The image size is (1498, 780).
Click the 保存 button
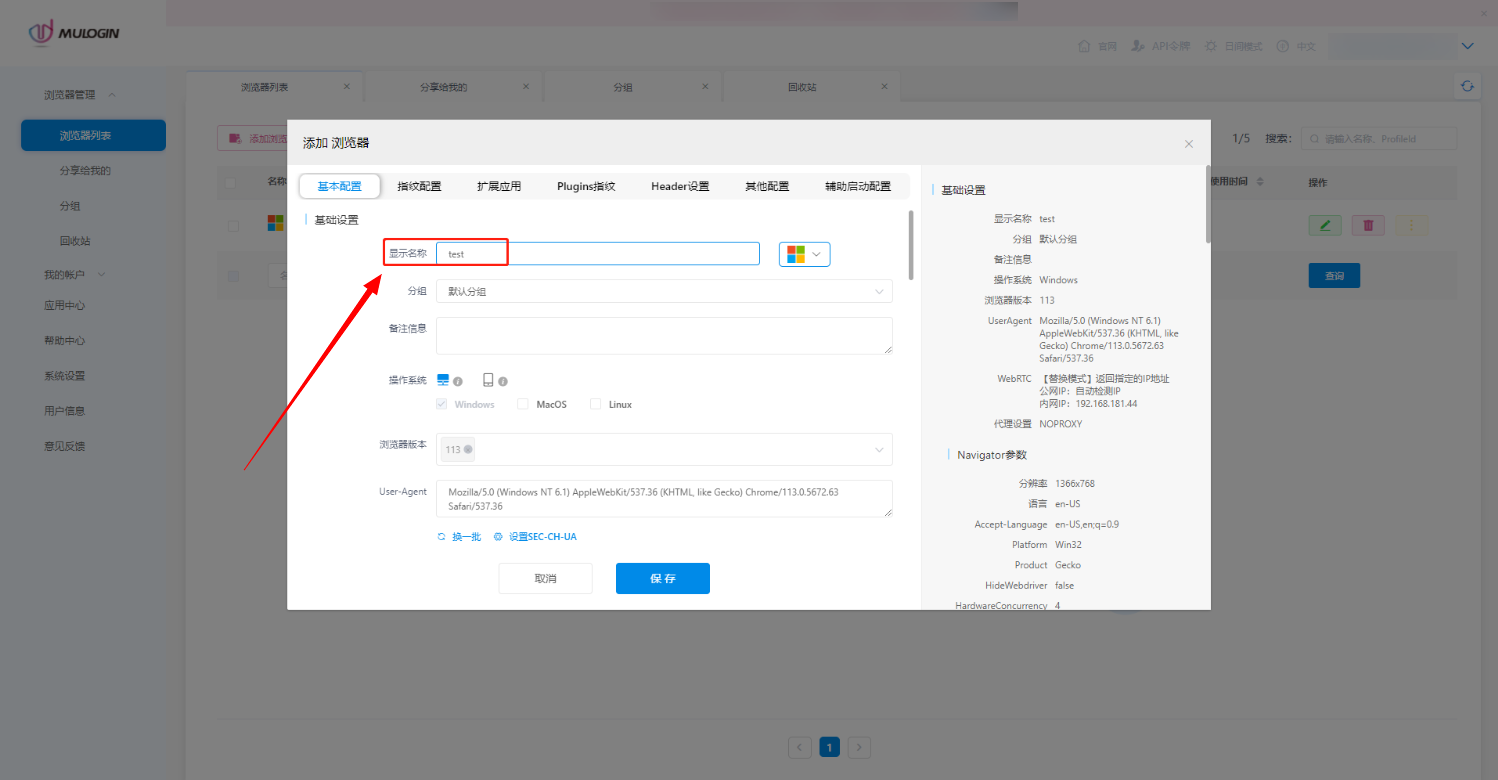[x=662, y=578]
